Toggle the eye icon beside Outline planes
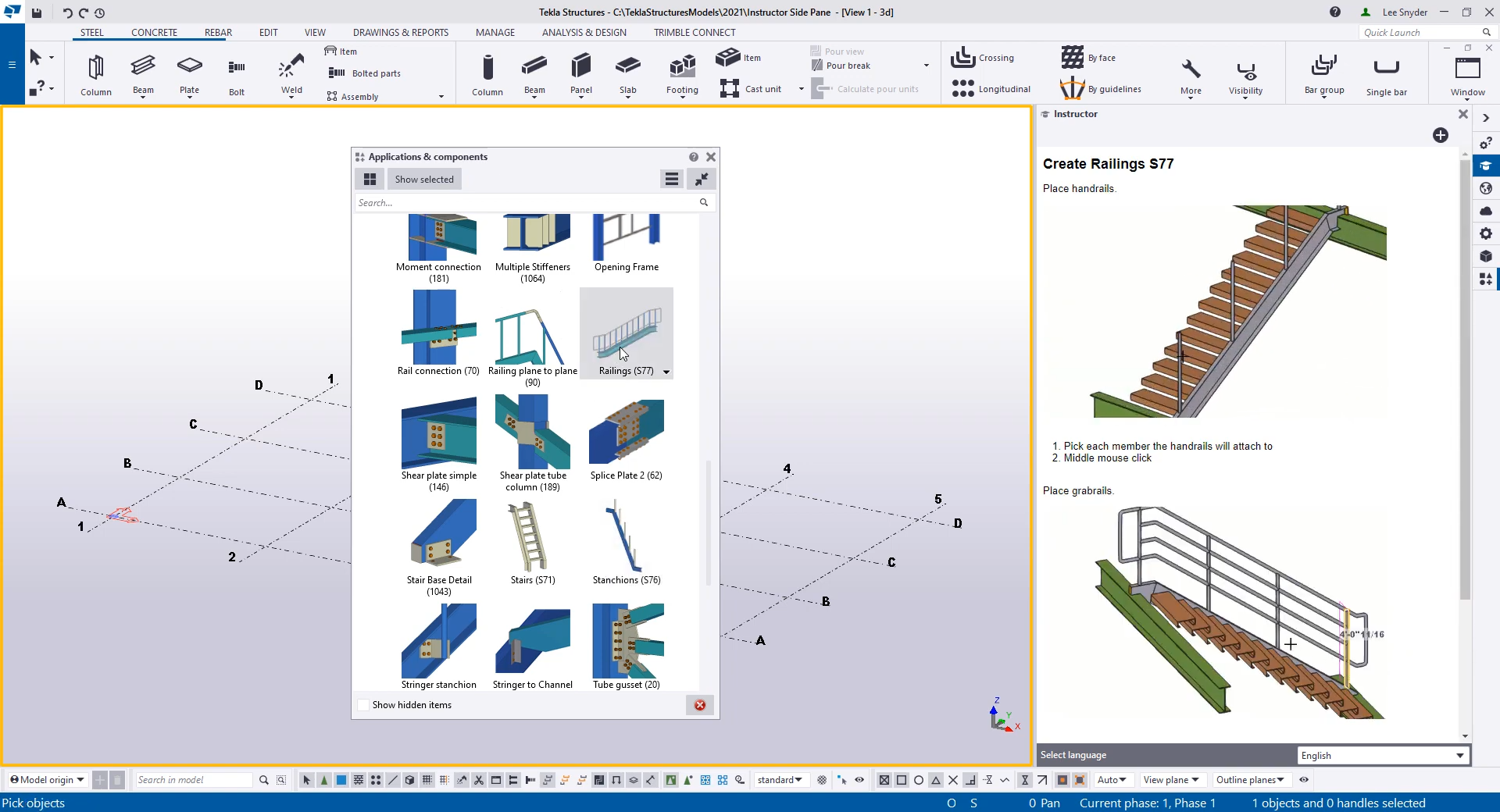 (x=1303, y=780)
